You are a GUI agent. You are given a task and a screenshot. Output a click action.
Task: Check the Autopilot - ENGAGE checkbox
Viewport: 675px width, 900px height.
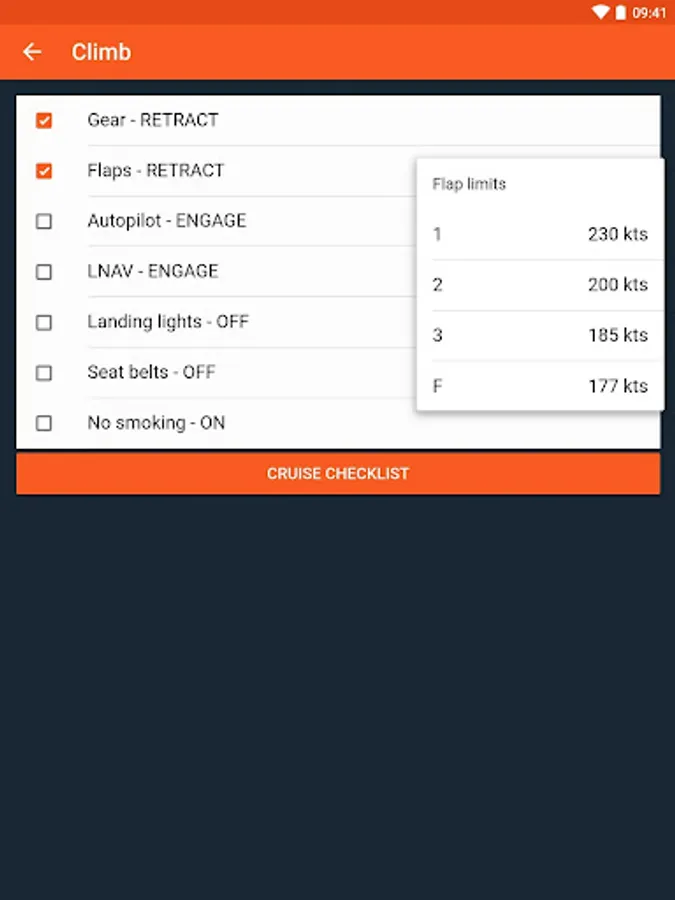click(x=44, y=221)
